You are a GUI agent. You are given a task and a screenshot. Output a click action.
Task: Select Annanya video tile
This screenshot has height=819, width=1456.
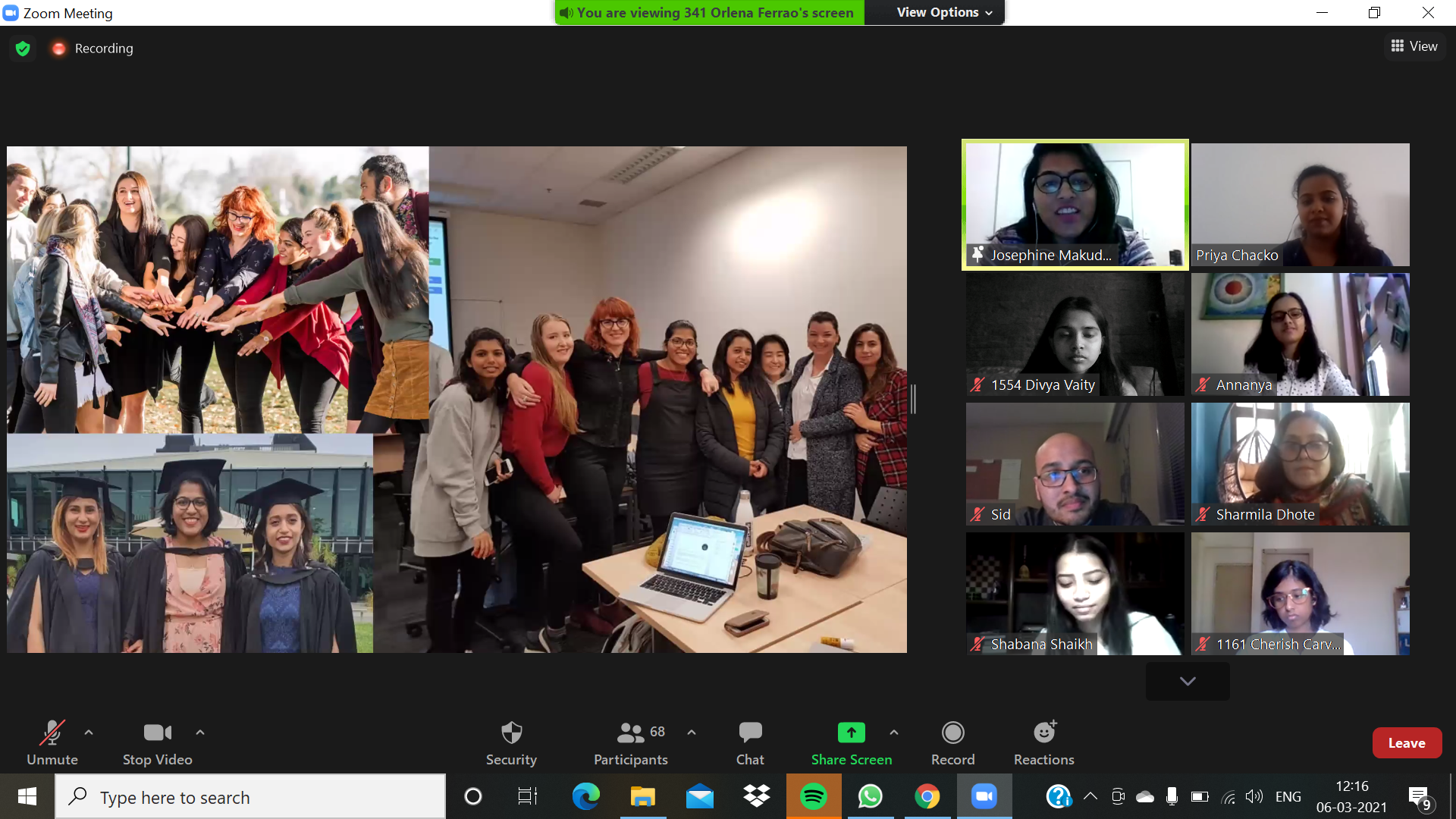(1300, 334)
